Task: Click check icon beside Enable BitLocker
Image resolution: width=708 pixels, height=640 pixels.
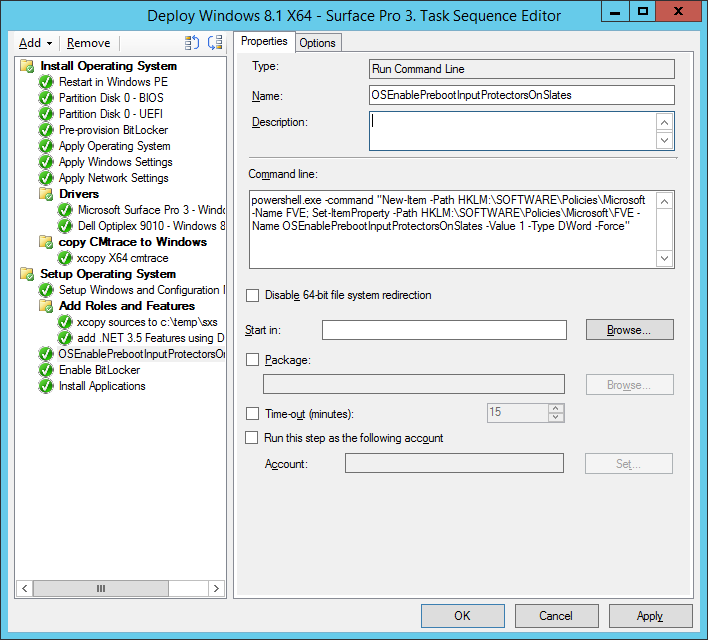Action: coord(46,370)
